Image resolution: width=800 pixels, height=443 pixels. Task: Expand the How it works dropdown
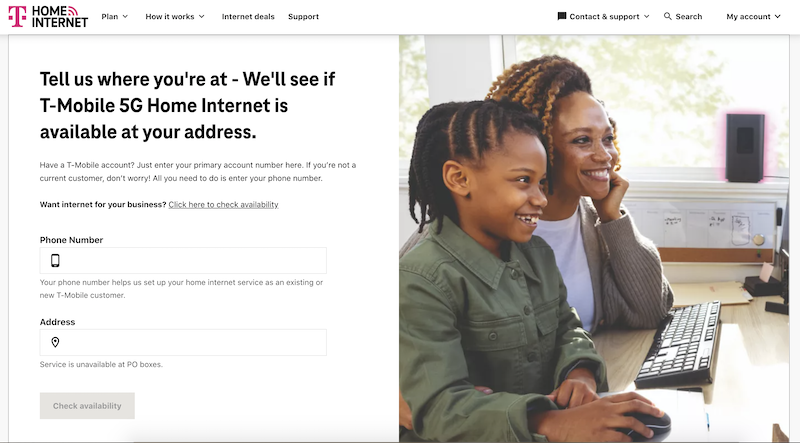pos(175,16)
